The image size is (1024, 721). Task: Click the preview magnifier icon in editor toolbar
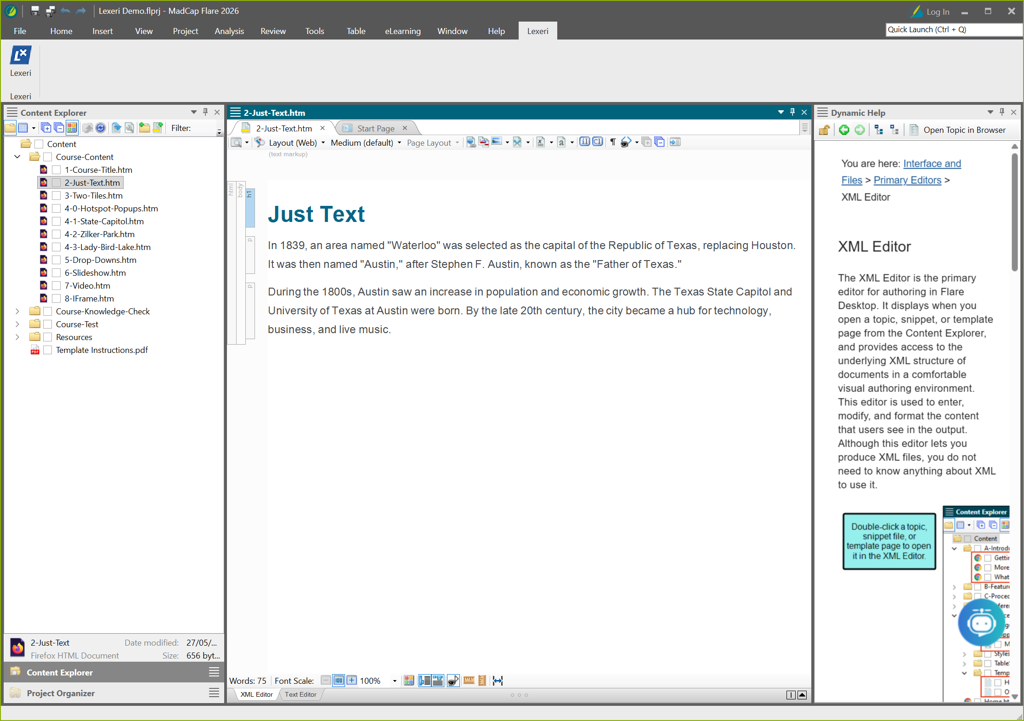point(236,142)
